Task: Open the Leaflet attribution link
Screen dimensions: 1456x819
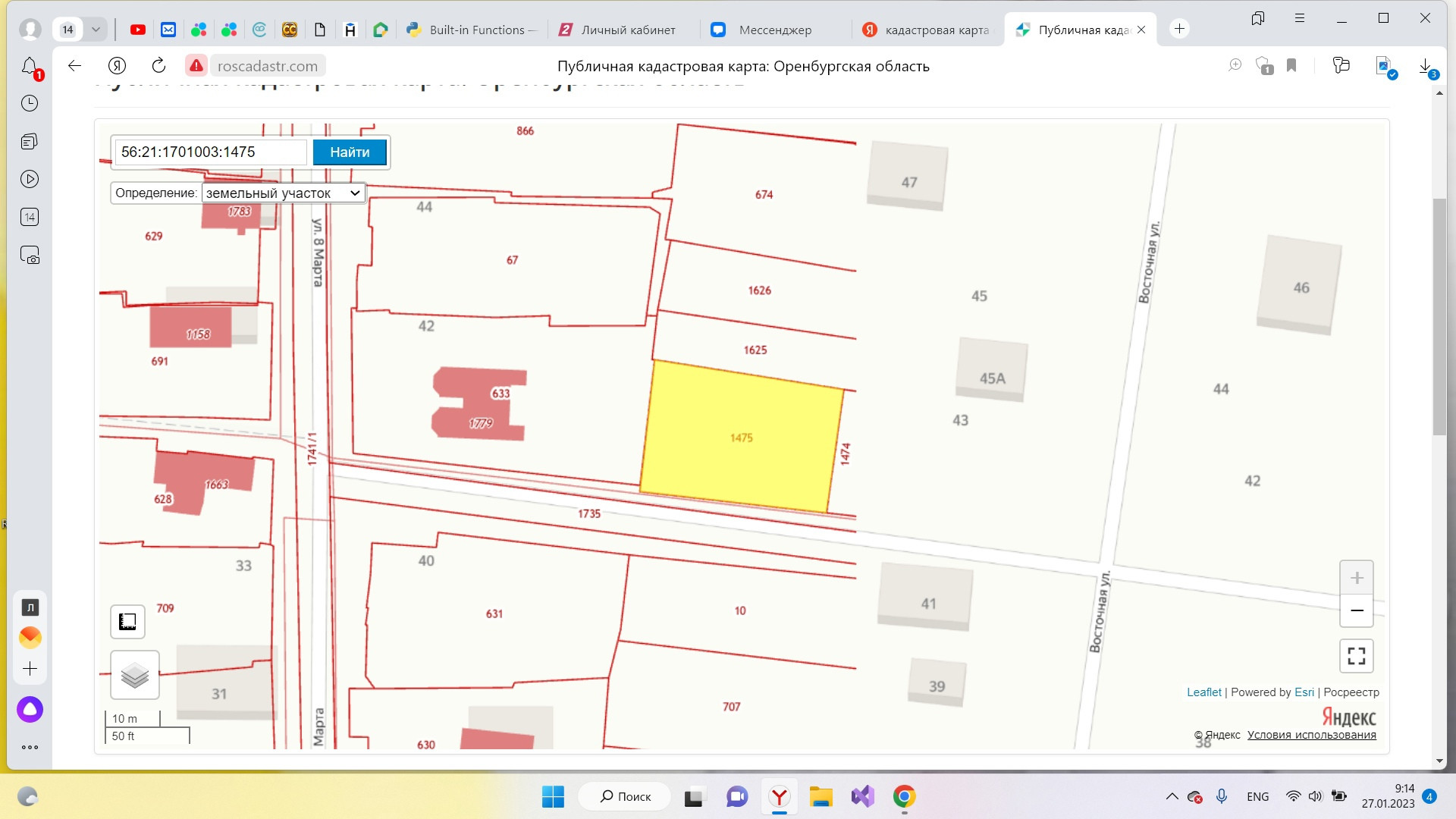Action: coord(1203,692)
